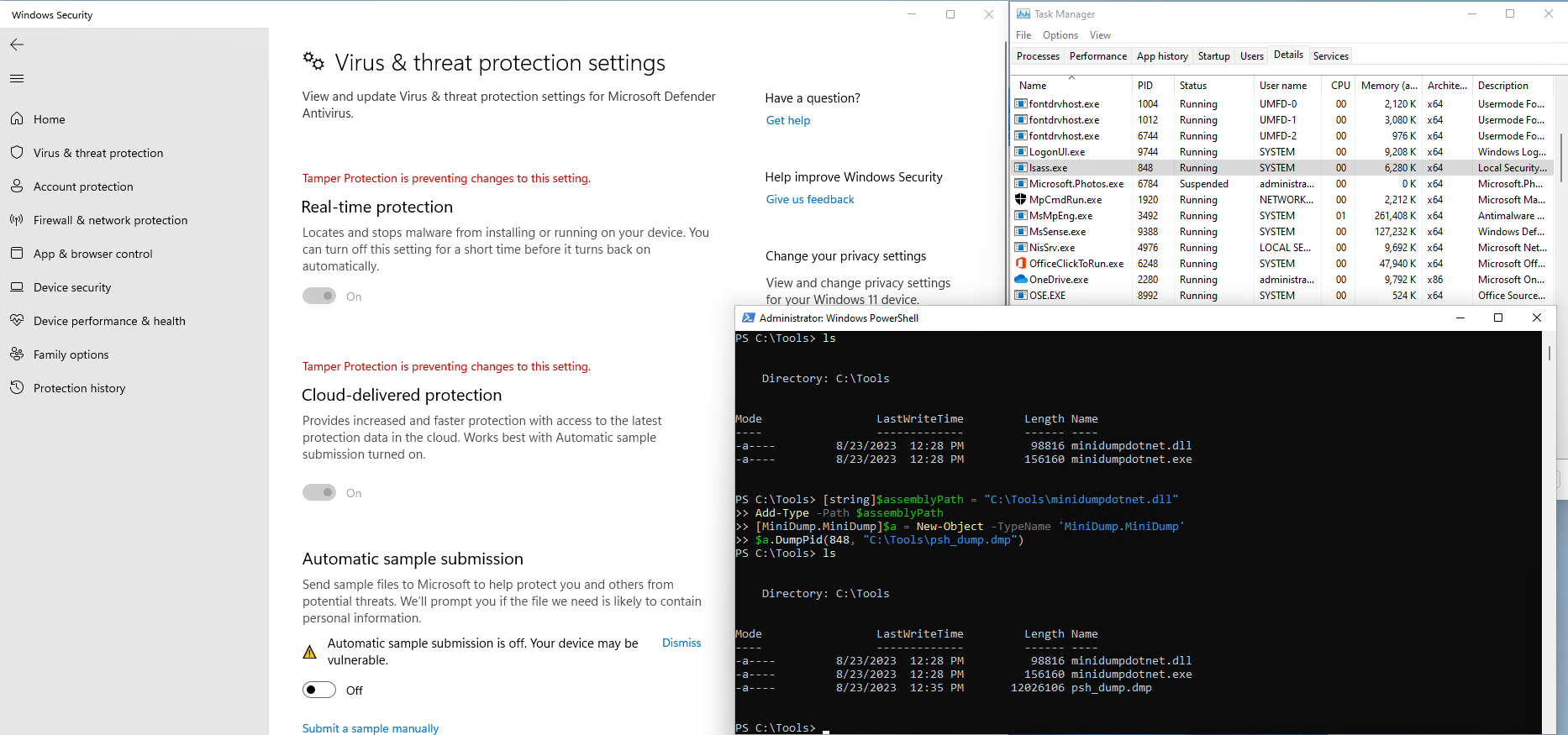Click Submit a sample manually link
Screen dimensions: 1568x735
[371, 728]
